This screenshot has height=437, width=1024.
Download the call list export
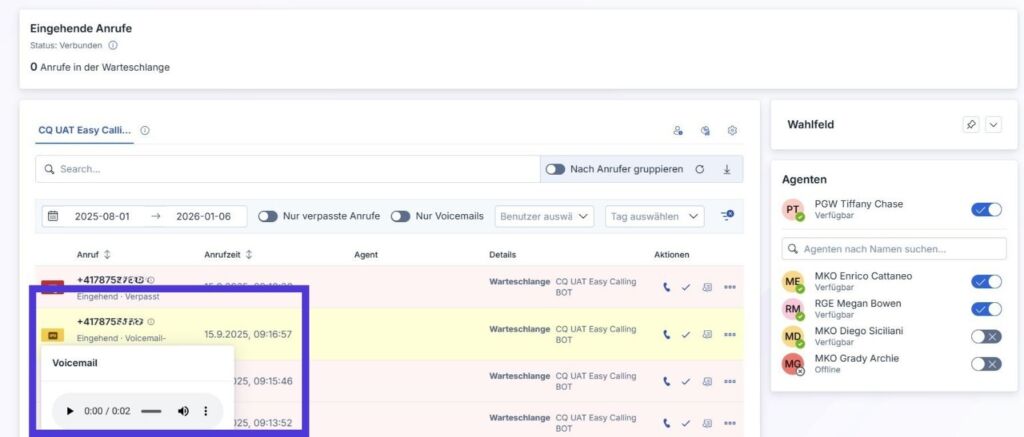(x=727, y=169)
